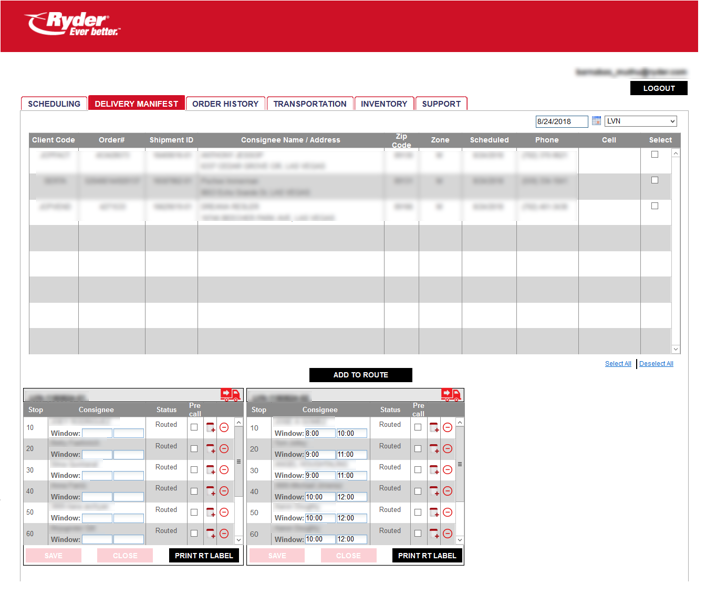
Task: Remove stop 30 from right route
Action: [447, 470]
